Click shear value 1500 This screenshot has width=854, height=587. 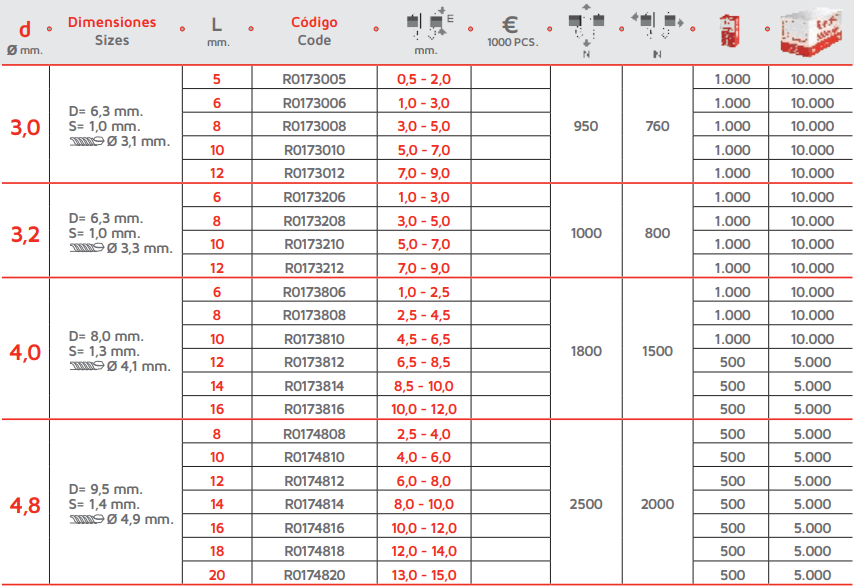pyautogui.click(x=657, y=351)
